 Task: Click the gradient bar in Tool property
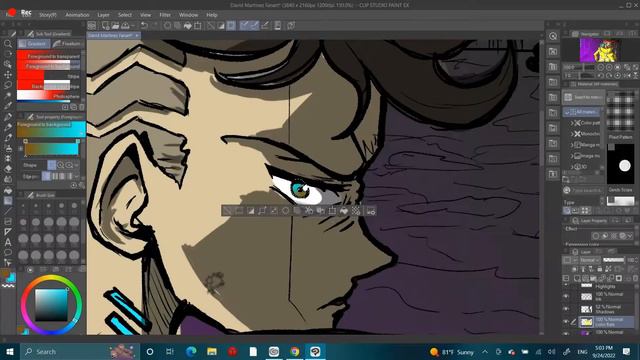click(x=51, y=149)
